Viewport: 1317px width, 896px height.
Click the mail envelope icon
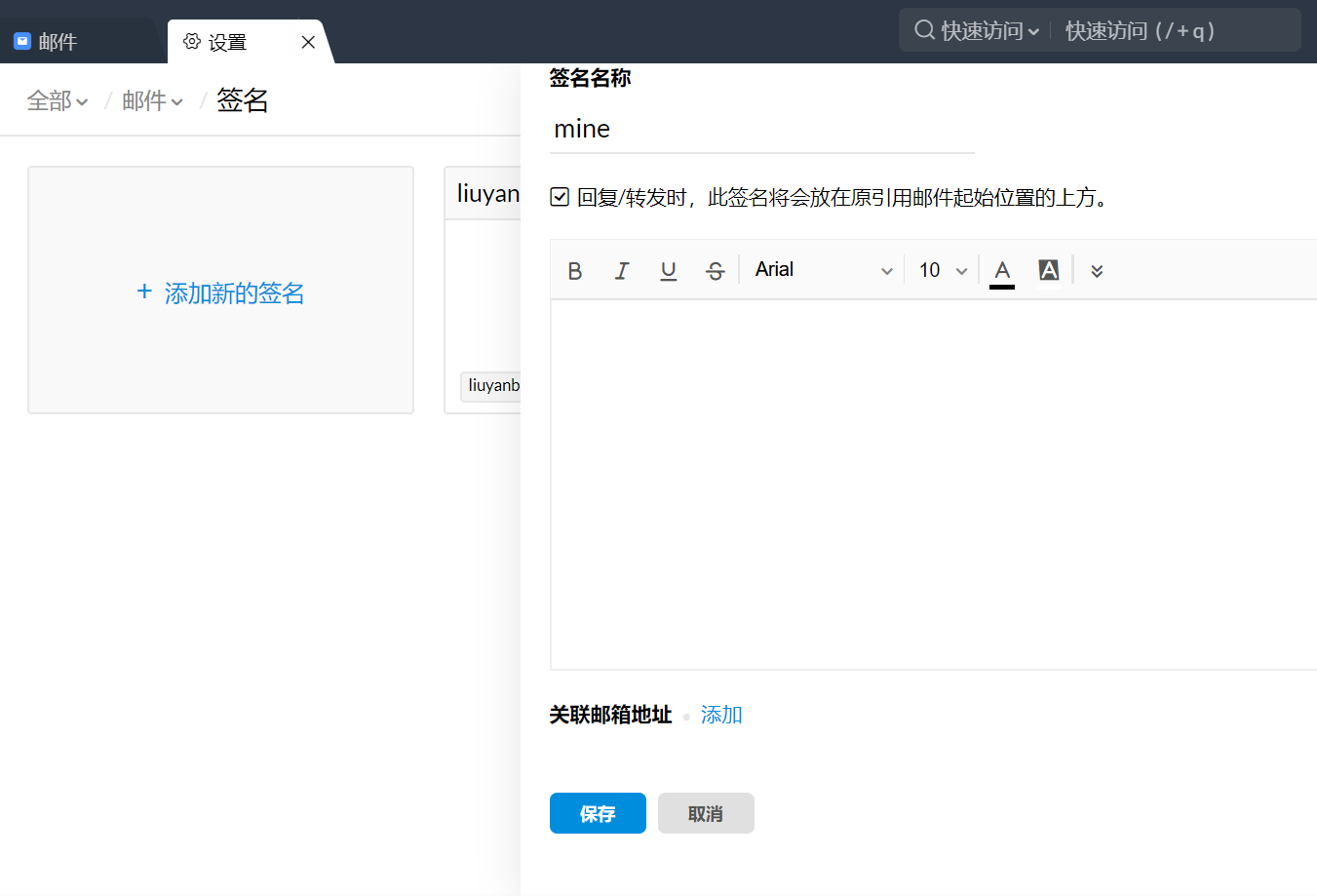pyautogui.click(x=22, y=42)
